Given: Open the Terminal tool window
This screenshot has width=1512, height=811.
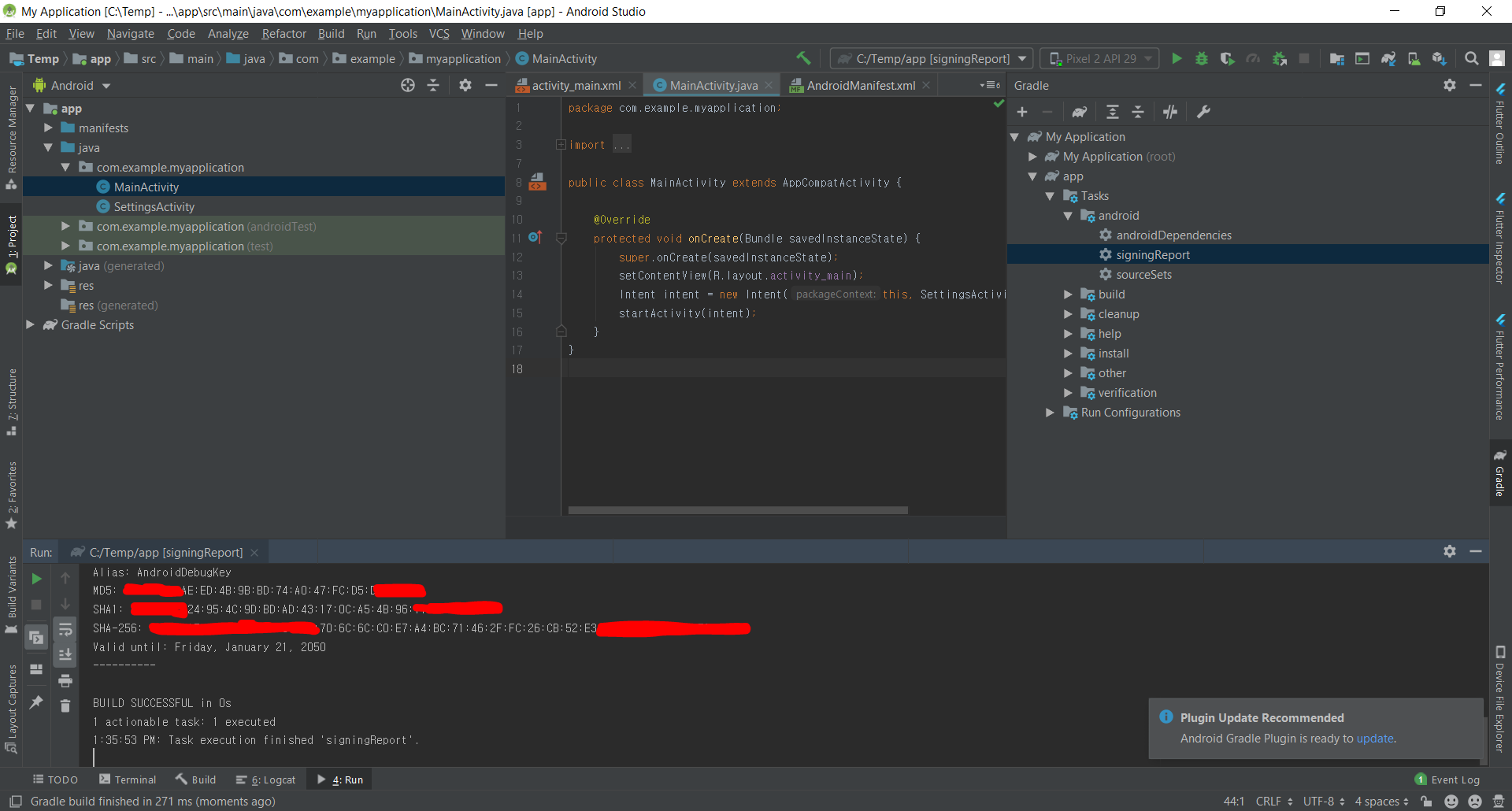Looking at the screenshot, I should click(x=128, y=780).
